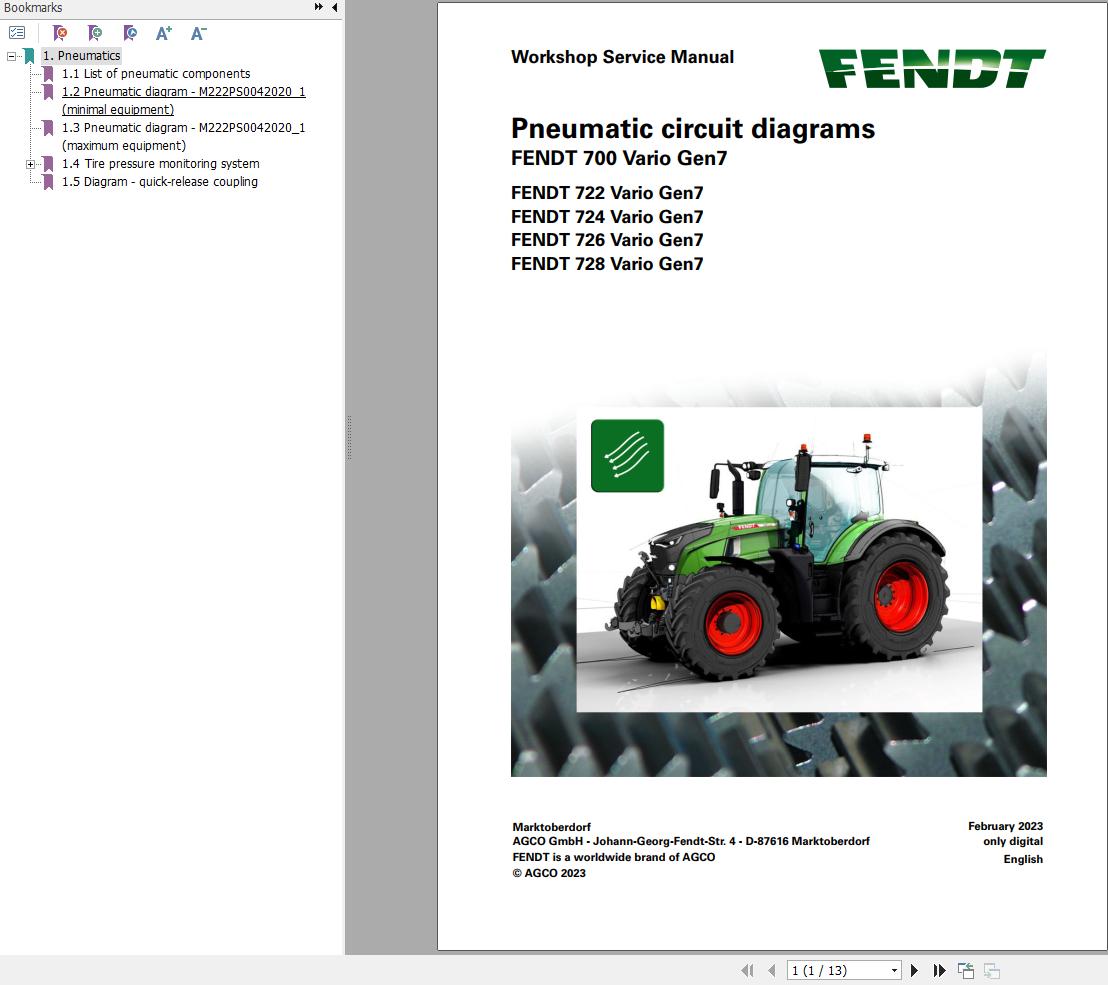Viewport: 1108px width, 985px height.
Task: Click the bookmark icon beside 1.1 List
Action: [48, 73]
